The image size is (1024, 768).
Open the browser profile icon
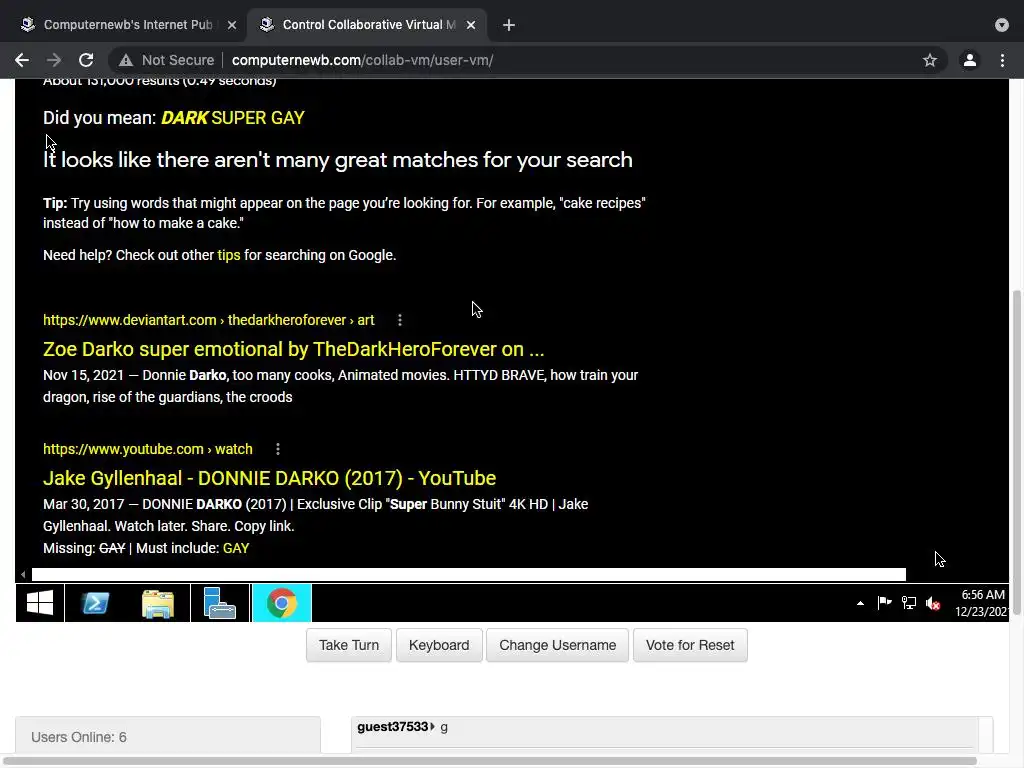(970, 60)
